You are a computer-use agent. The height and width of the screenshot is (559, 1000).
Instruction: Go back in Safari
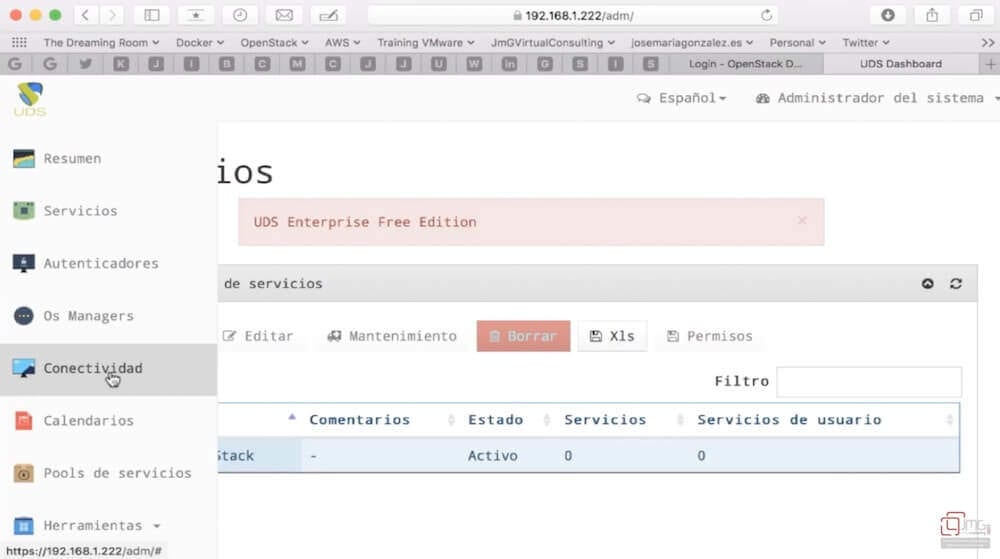click(85, 15)
